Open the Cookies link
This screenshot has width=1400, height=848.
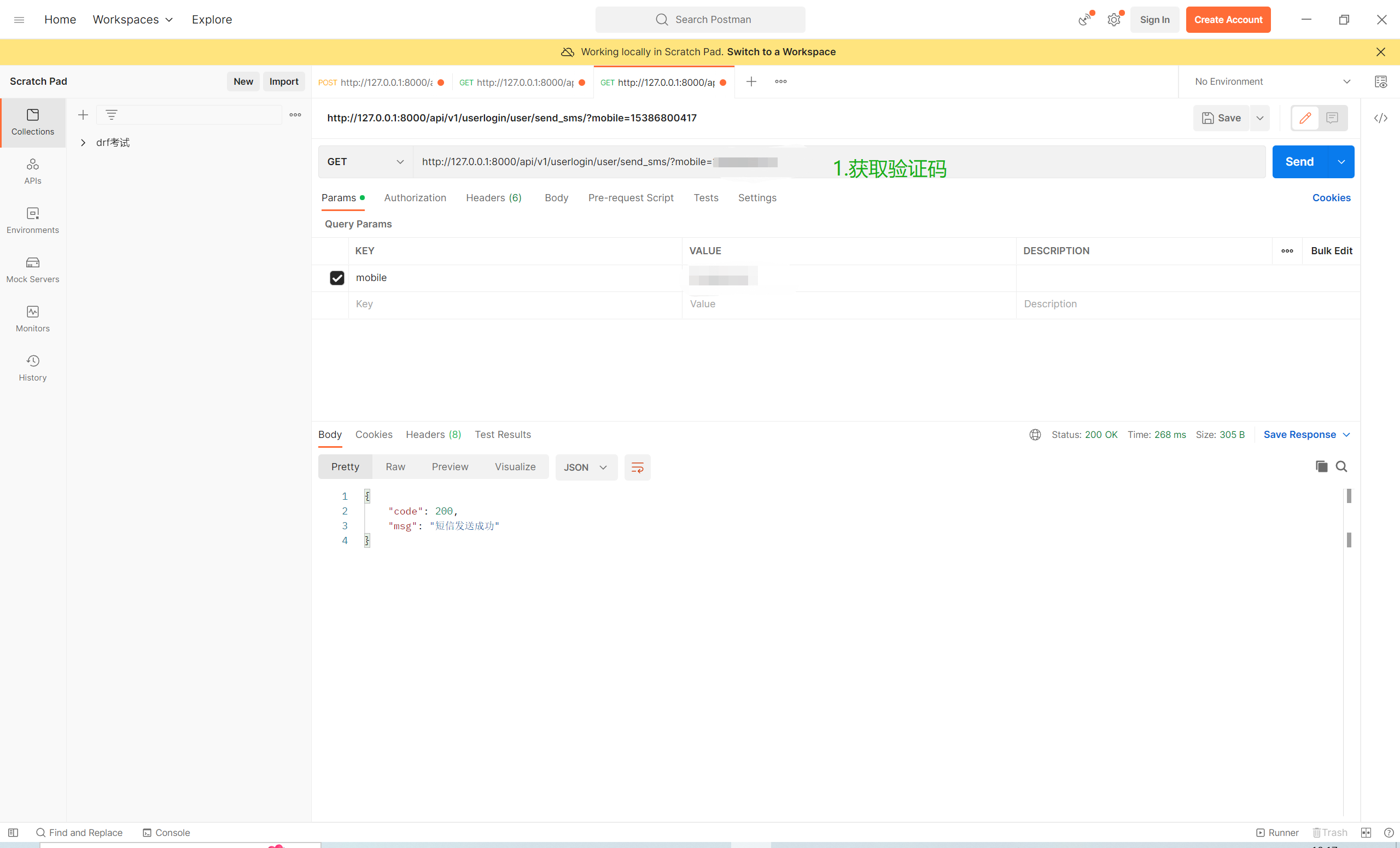point(1331,198)
